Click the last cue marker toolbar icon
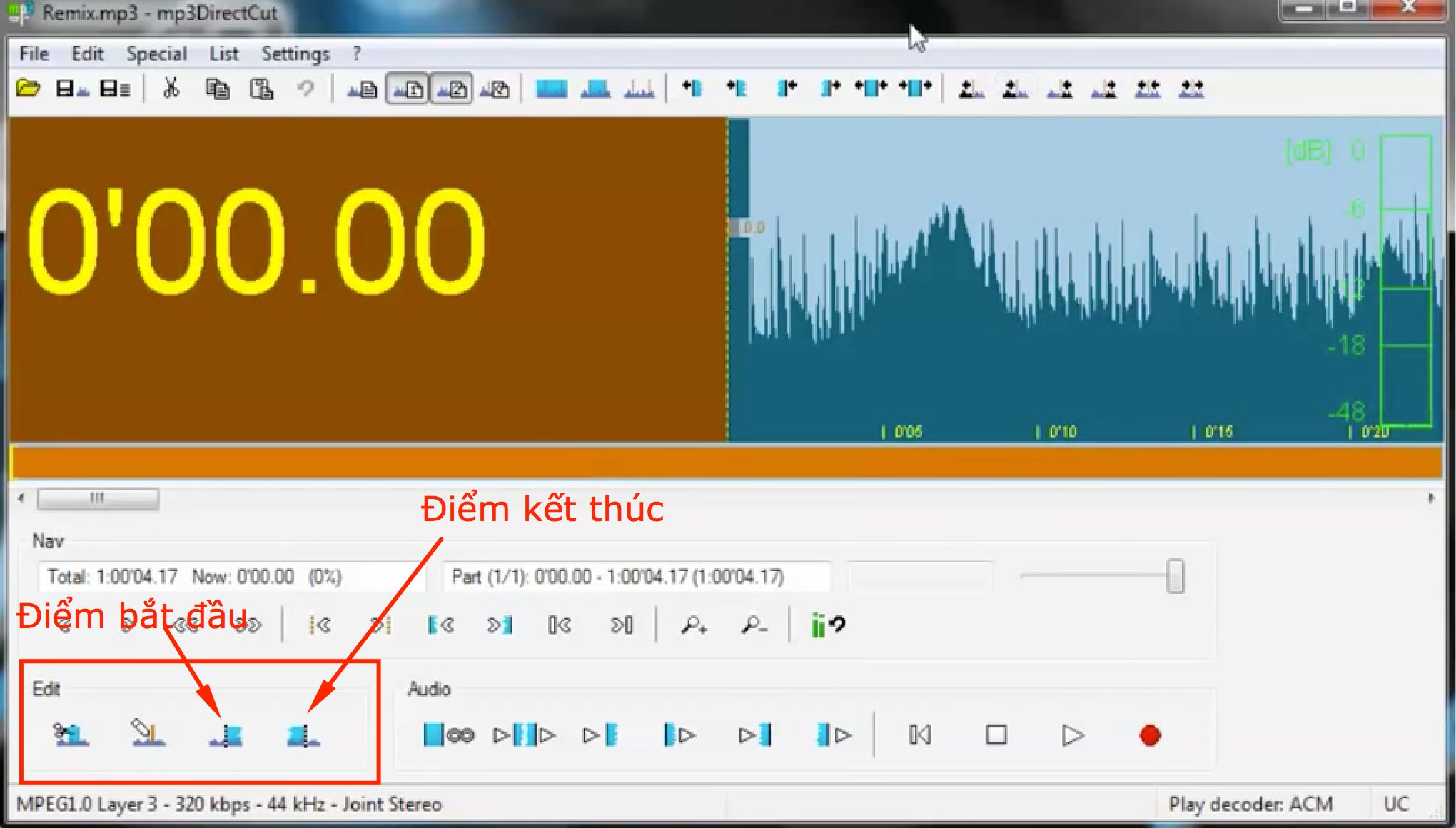 [x=1191, y=89]
